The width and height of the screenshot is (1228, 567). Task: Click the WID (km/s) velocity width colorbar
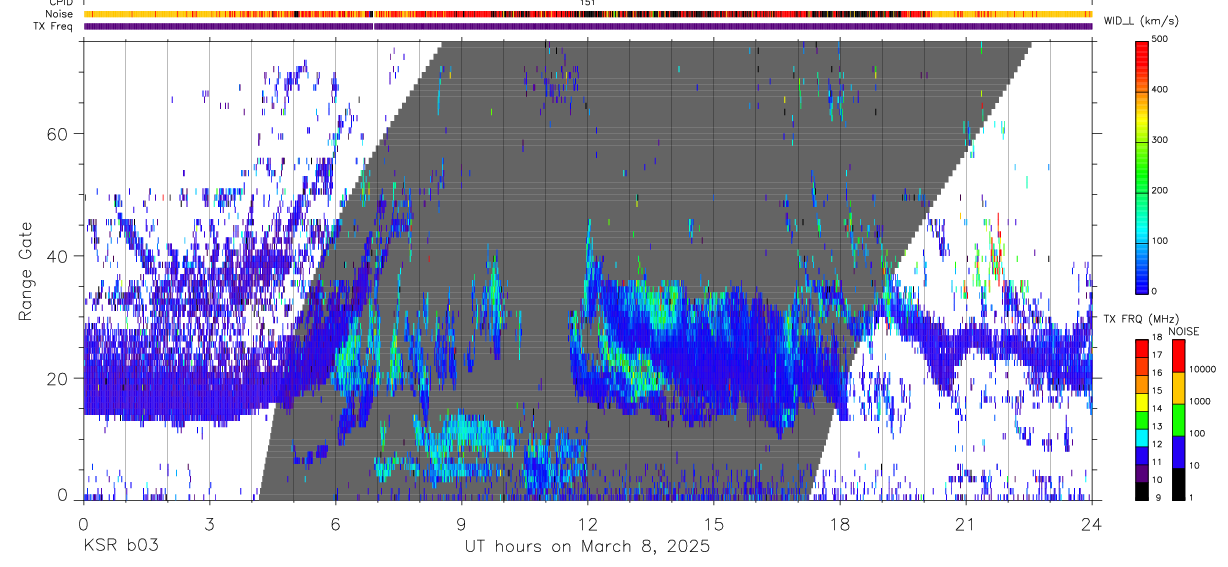1144,166
